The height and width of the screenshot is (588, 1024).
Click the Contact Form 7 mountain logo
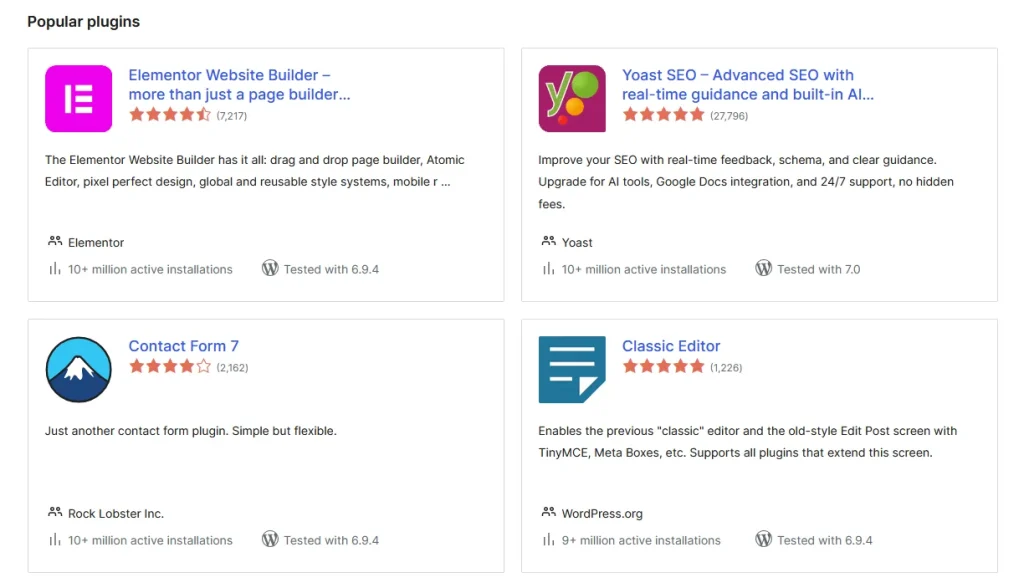(x=78, y=369)
